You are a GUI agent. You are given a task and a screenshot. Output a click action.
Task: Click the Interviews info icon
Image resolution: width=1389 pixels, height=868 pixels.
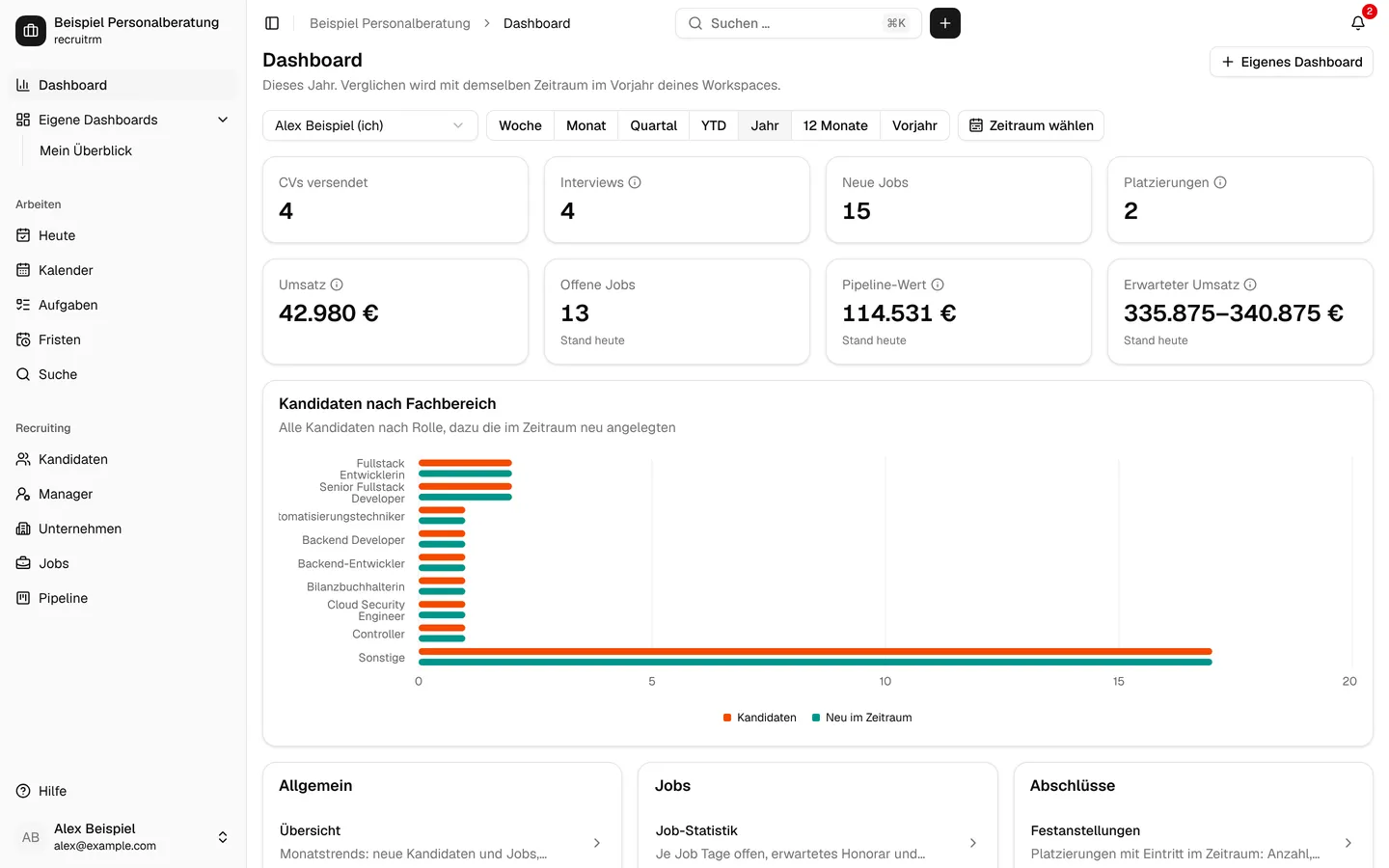635,182
